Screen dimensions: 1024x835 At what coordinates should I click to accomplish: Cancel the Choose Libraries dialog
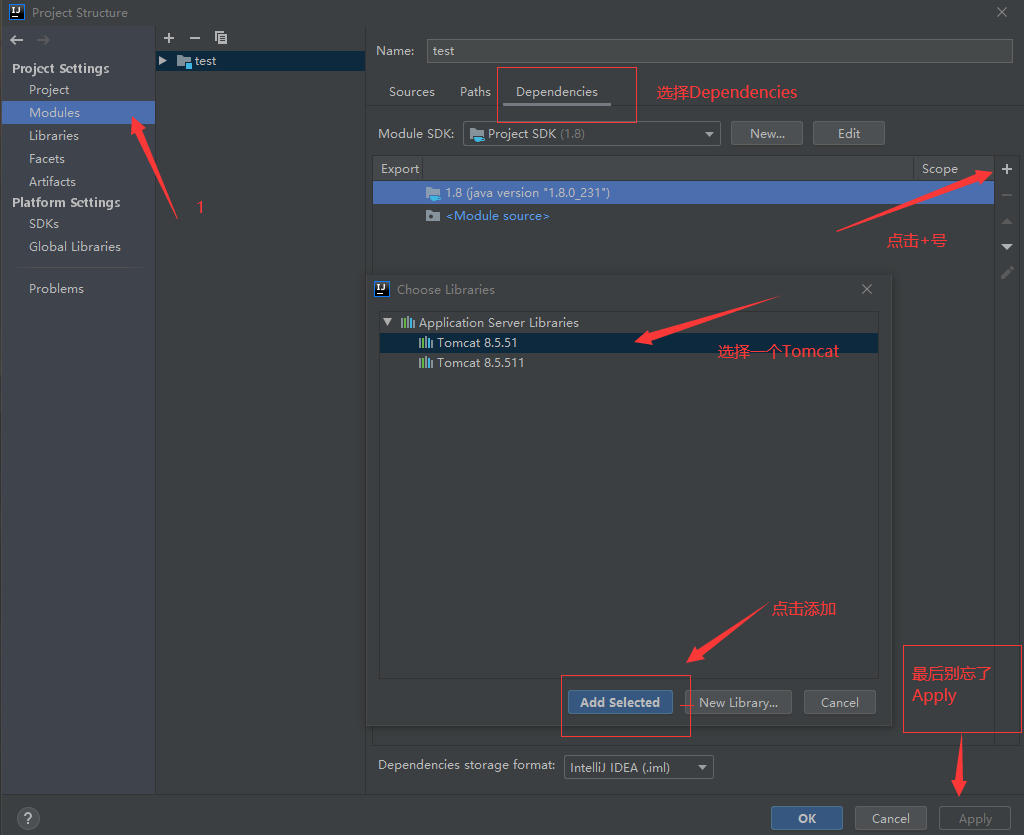pyautogui.click(x=839, y=702)
